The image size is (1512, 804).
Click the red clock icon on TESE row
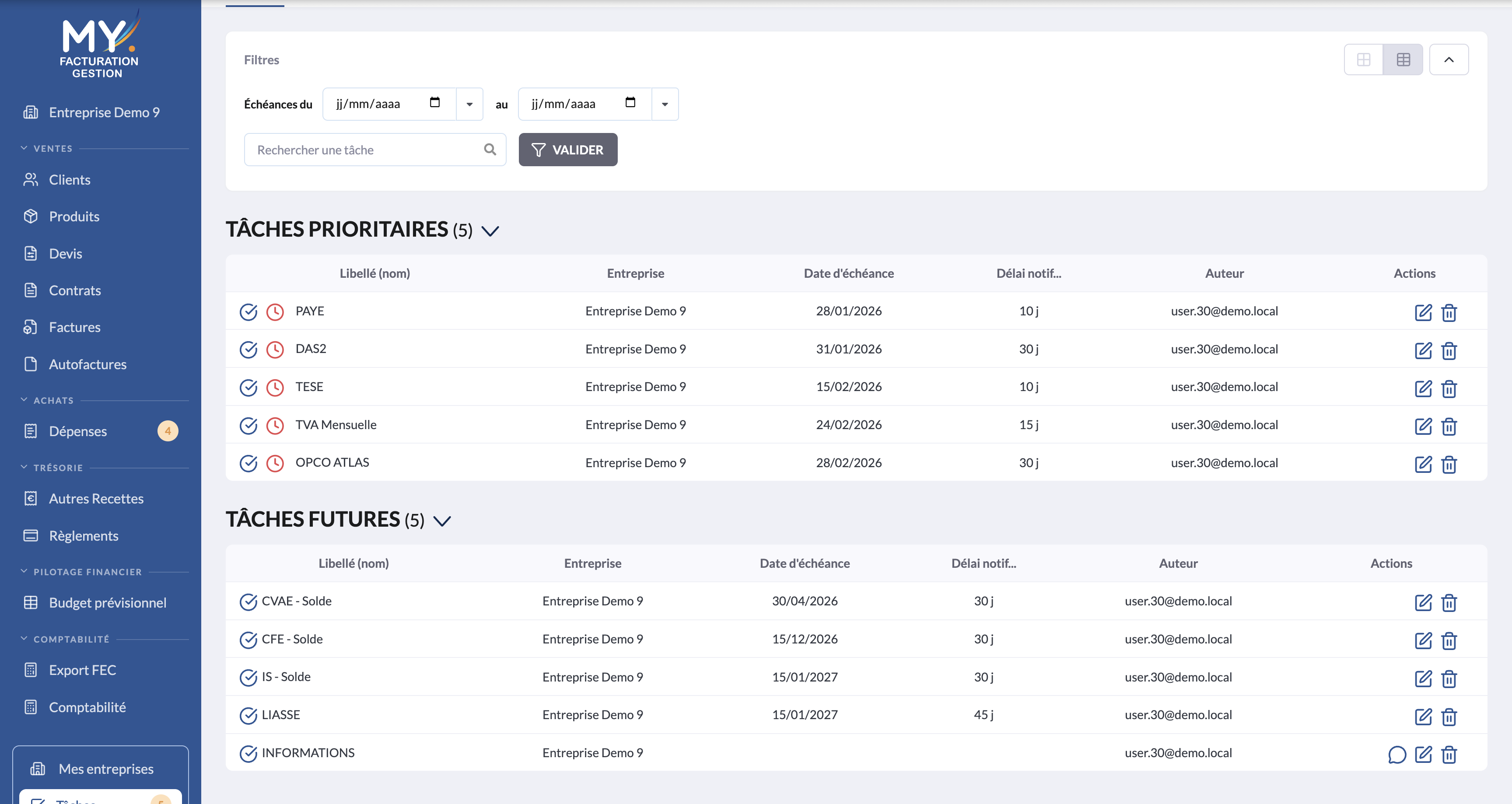tap(275, 387)
